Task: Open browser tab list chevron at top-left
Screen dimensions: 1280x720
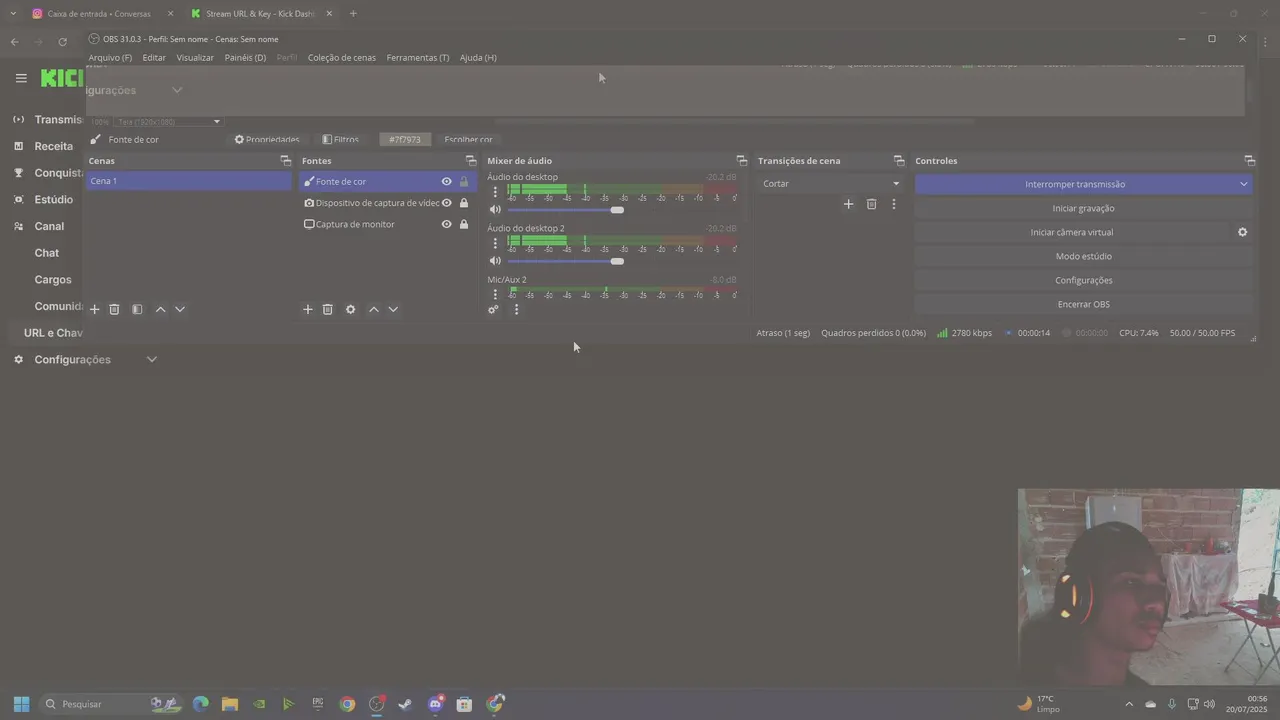Action: [13, 14]
